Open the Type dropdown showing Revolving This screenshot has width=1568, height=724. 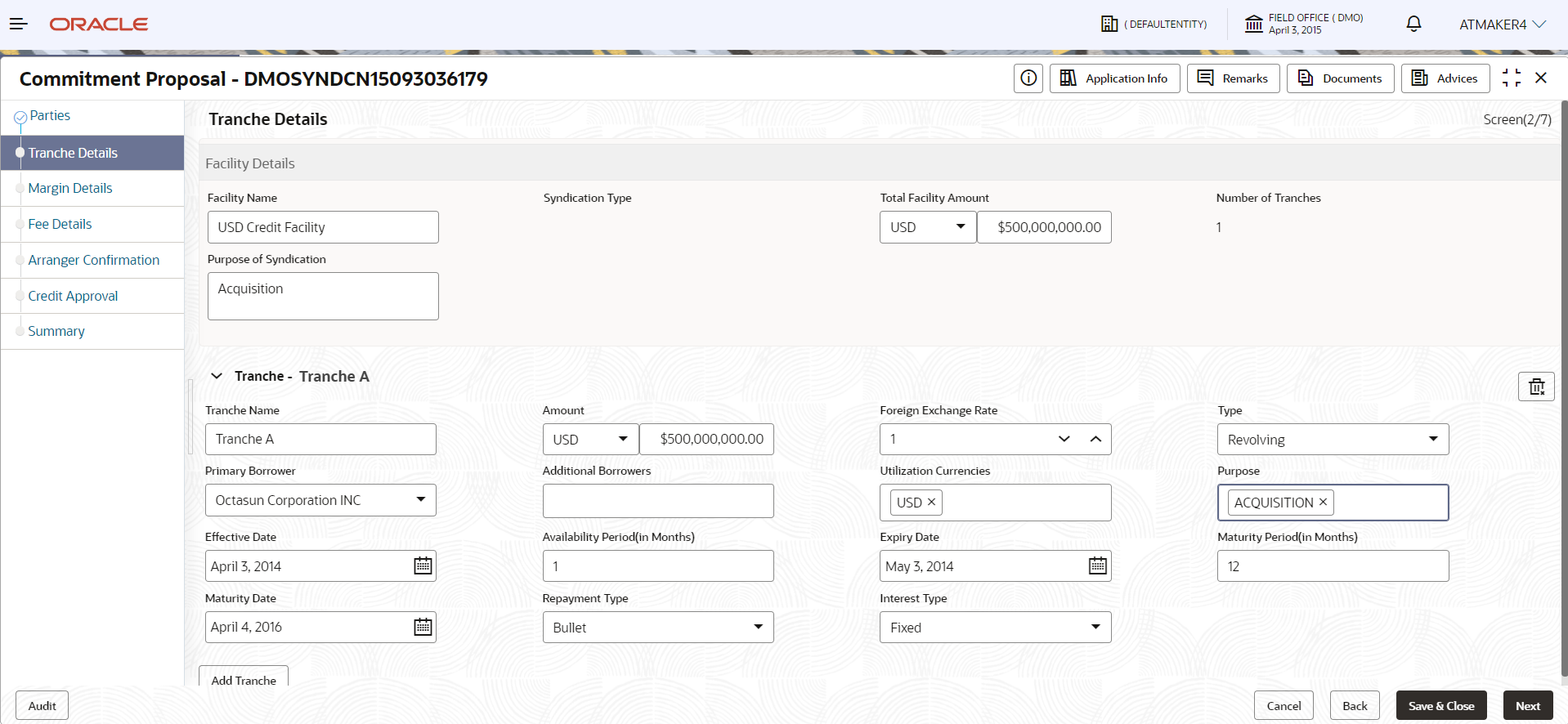point(1333,440)
